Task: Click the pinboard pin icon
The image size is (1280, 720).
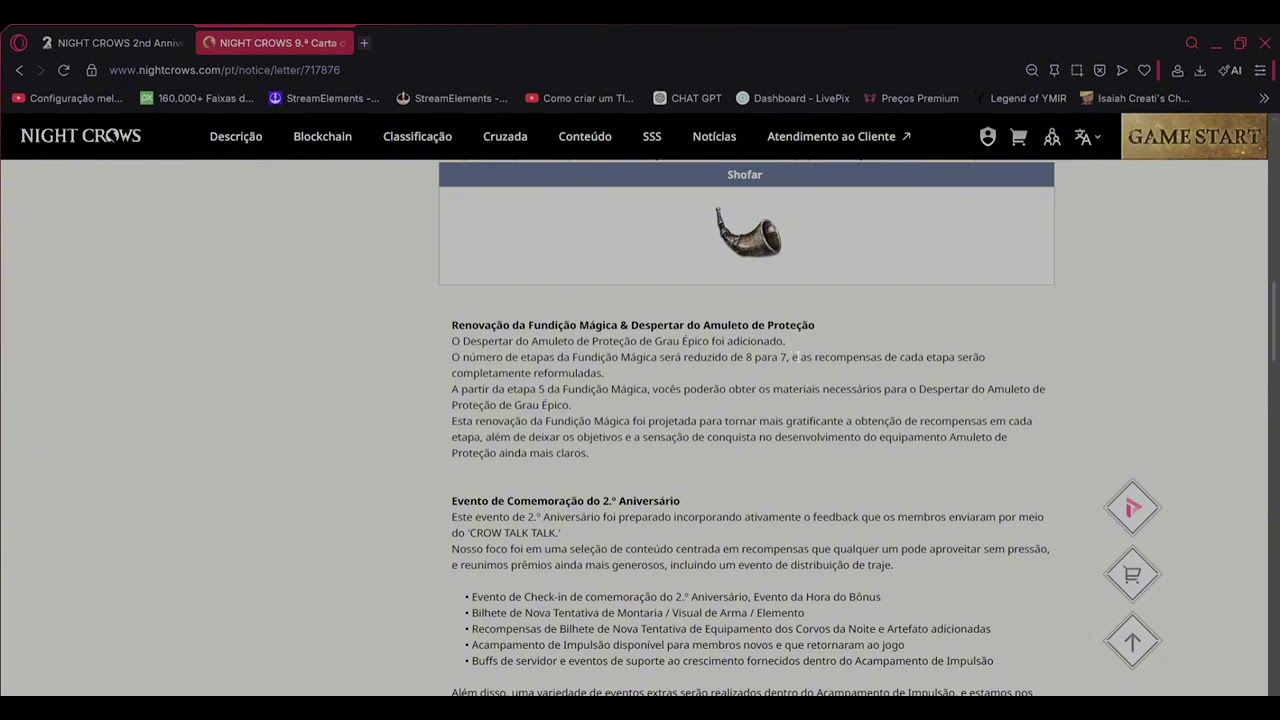Action: (x=1054, y=70)
